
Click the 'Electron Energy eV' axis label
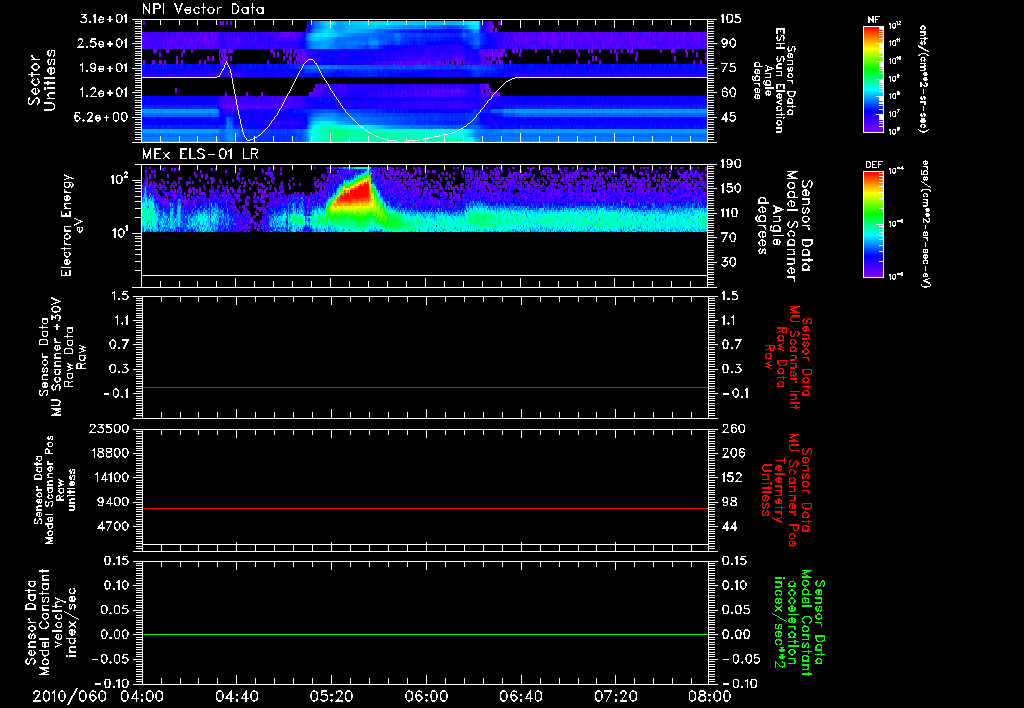pos(71,225)
